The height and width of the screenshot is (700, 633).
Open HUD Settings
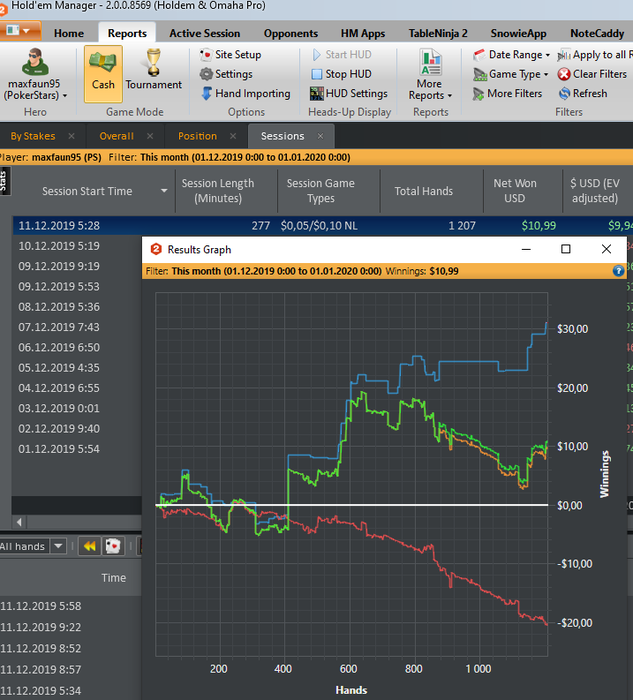pyautogui.click(x=349, y=93)
